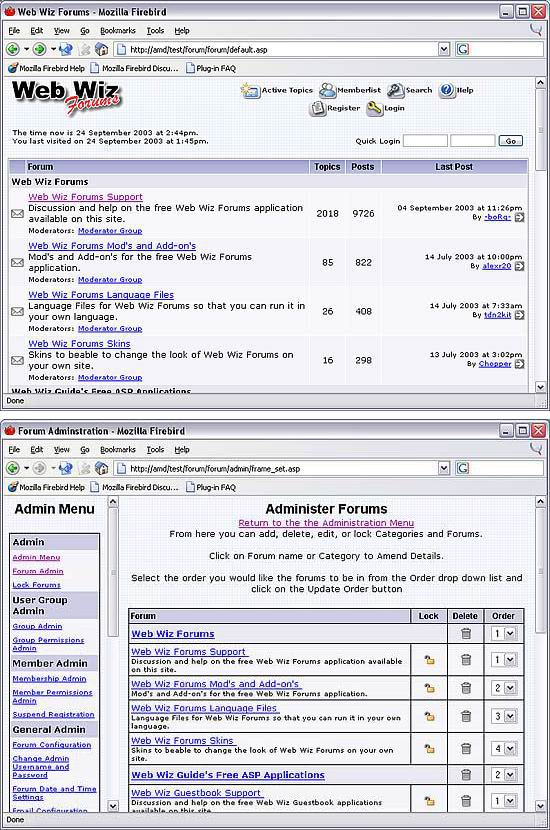Go to last post by Chopper arrow icon
This screenshot has height=830, width=550.
519,364
